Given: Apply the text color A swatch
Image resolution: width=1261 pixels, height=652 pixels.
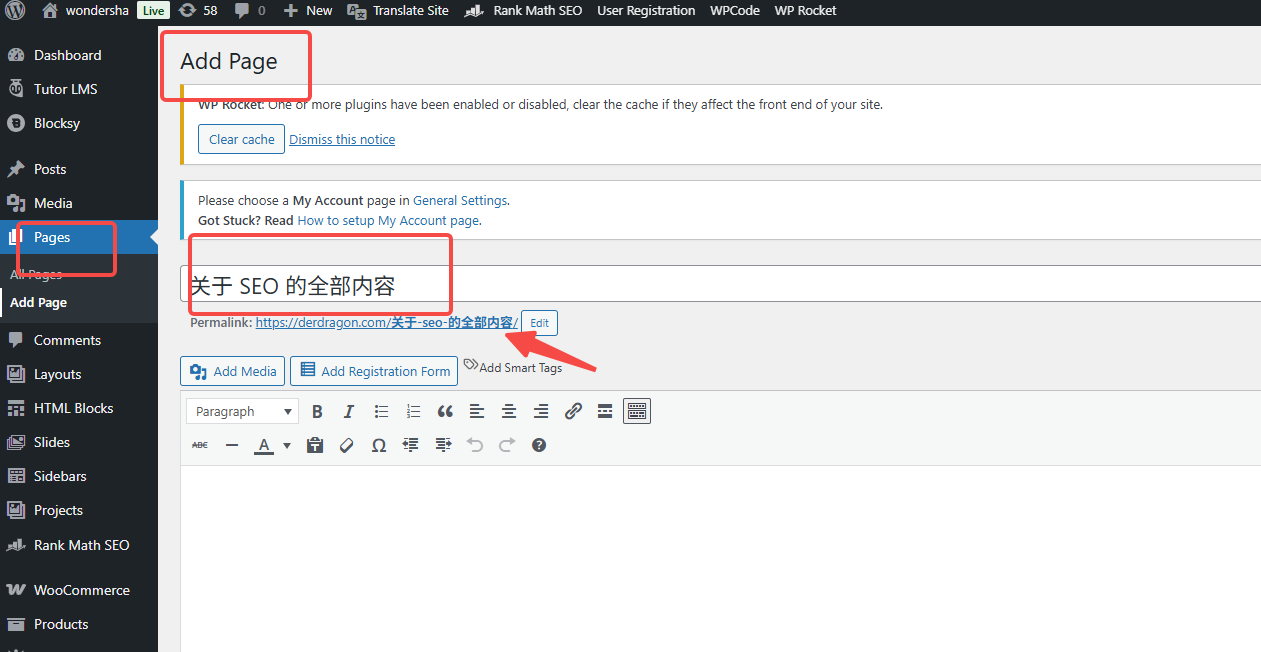Looking at the screenshot, I should 264,445.
